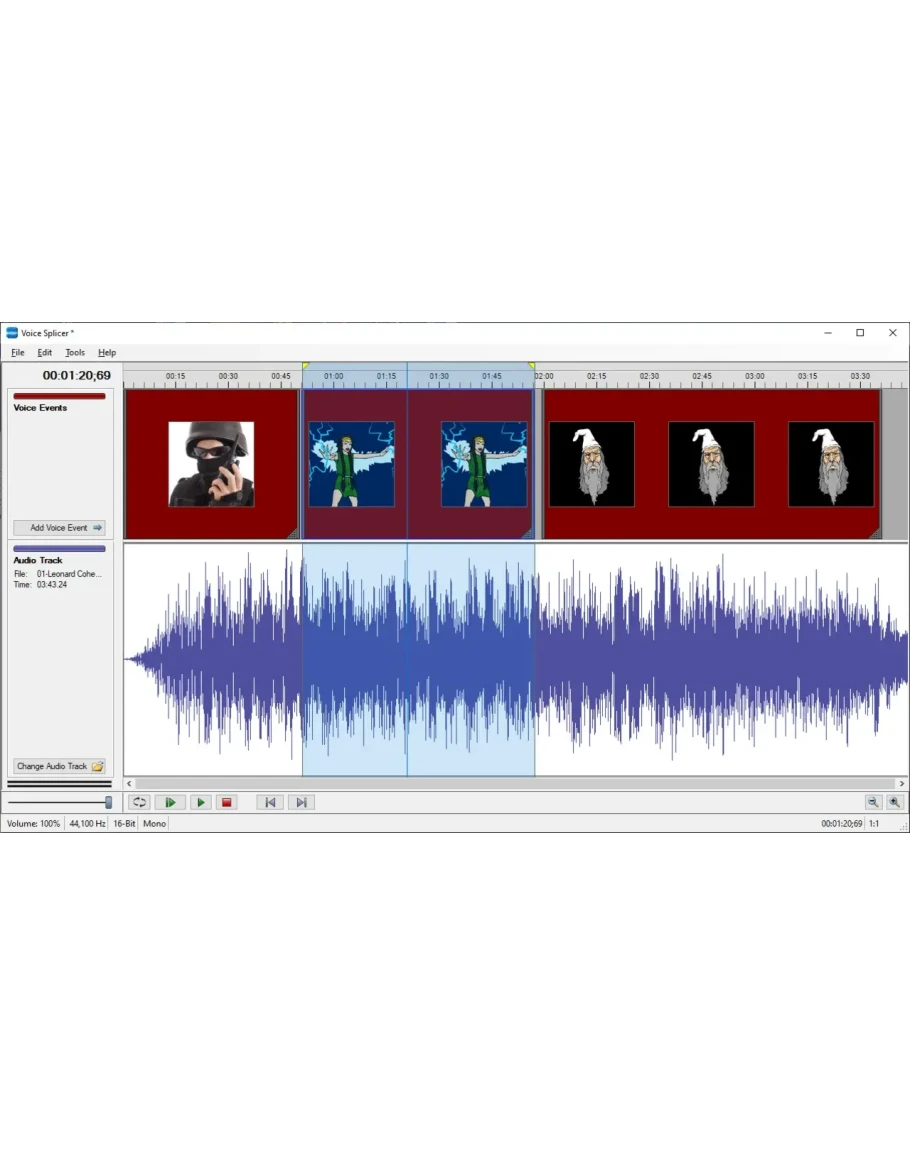Click the Add Voice Event button
The width and height of the screenshot is (910, 1155).
coord(59,528)
